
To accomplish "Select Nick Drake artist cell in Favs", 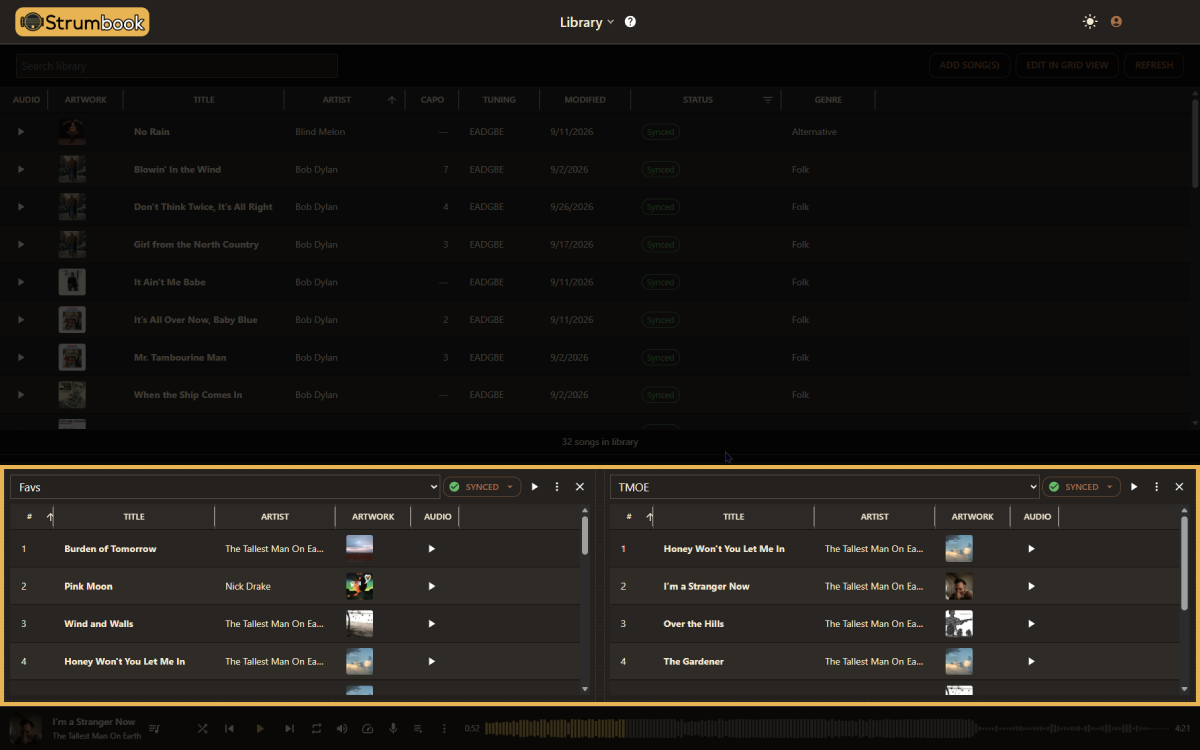I will 248,586.
